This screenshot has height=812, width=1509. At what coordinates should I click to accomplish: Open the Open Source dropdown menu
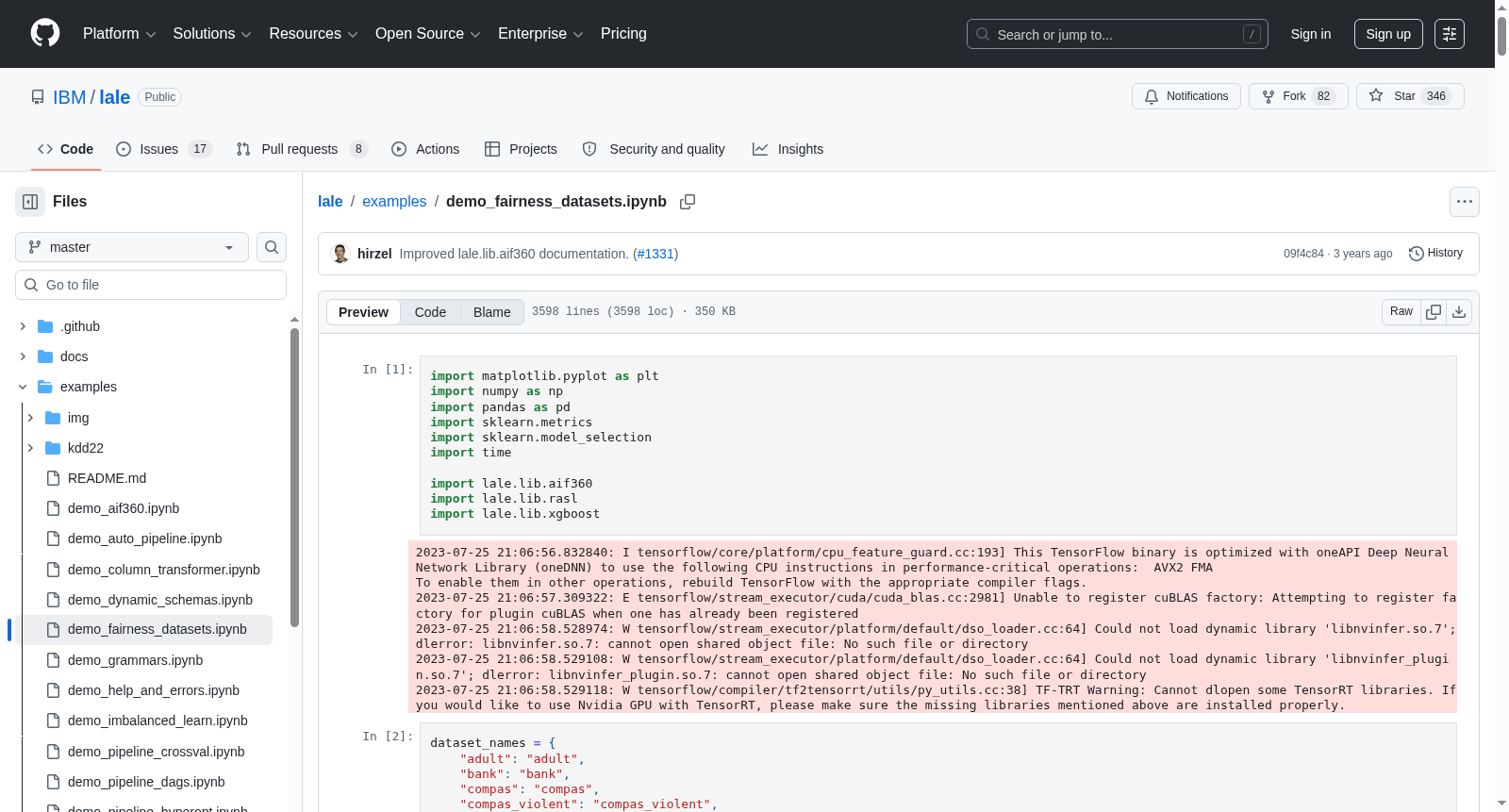point(428,34)
